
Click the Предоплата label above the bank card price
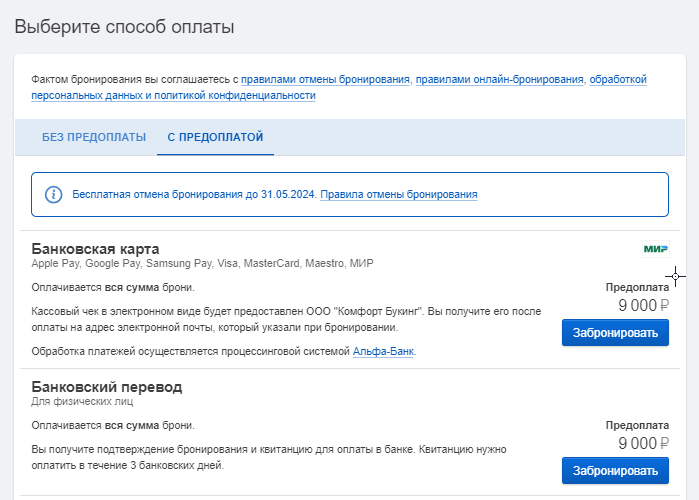tap(637, 287)
